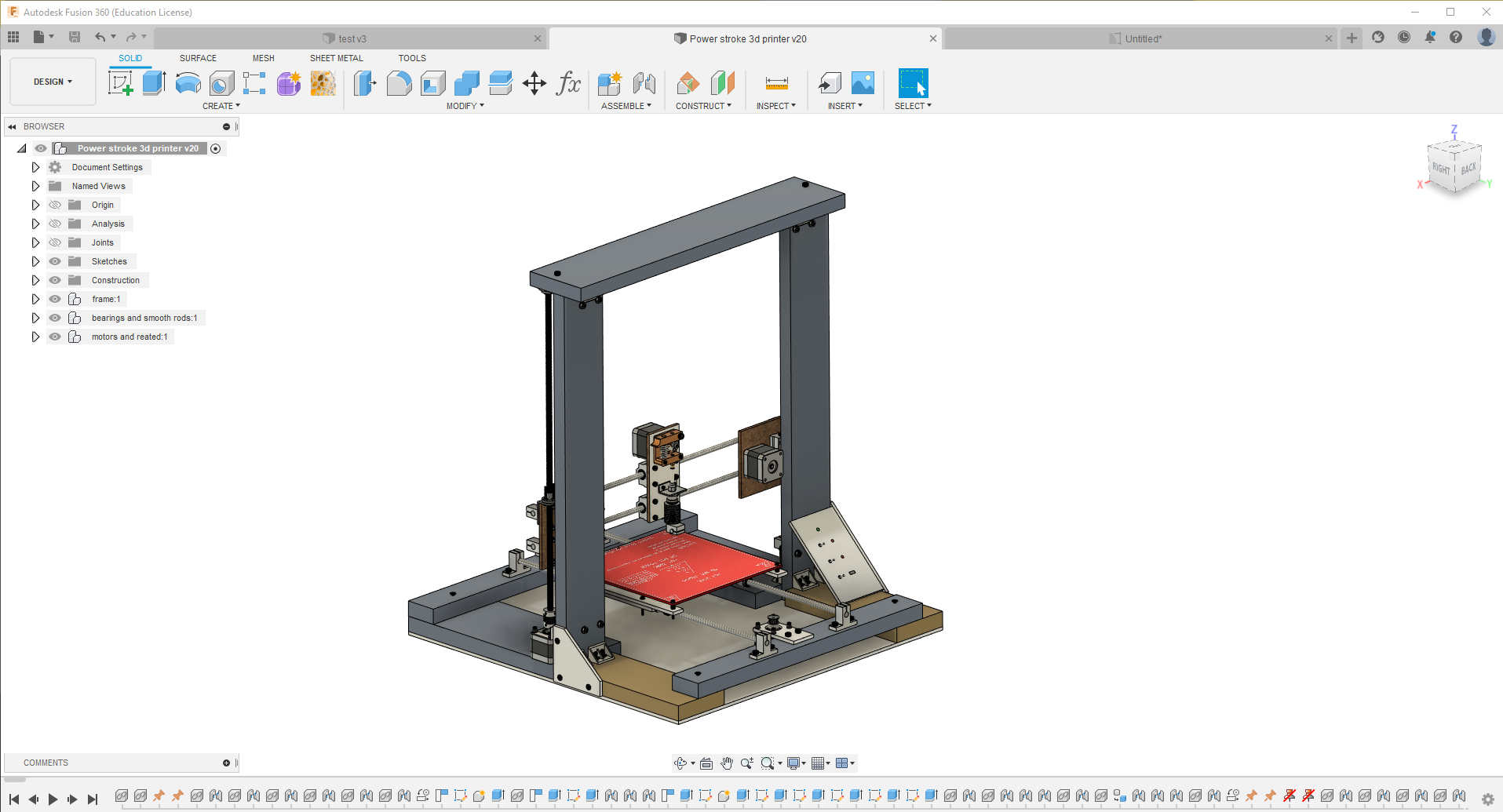Open Look At tool in navigation bar
1503x812 pixels.
[706, 763]
